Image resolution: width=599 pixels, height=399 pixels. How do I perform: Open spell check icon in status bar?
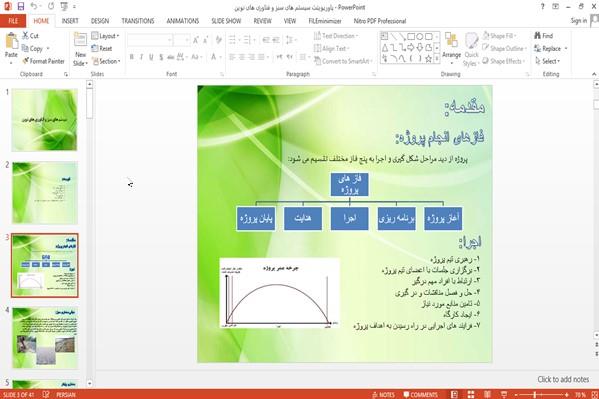pyautogui.click(x=45, y=394)
